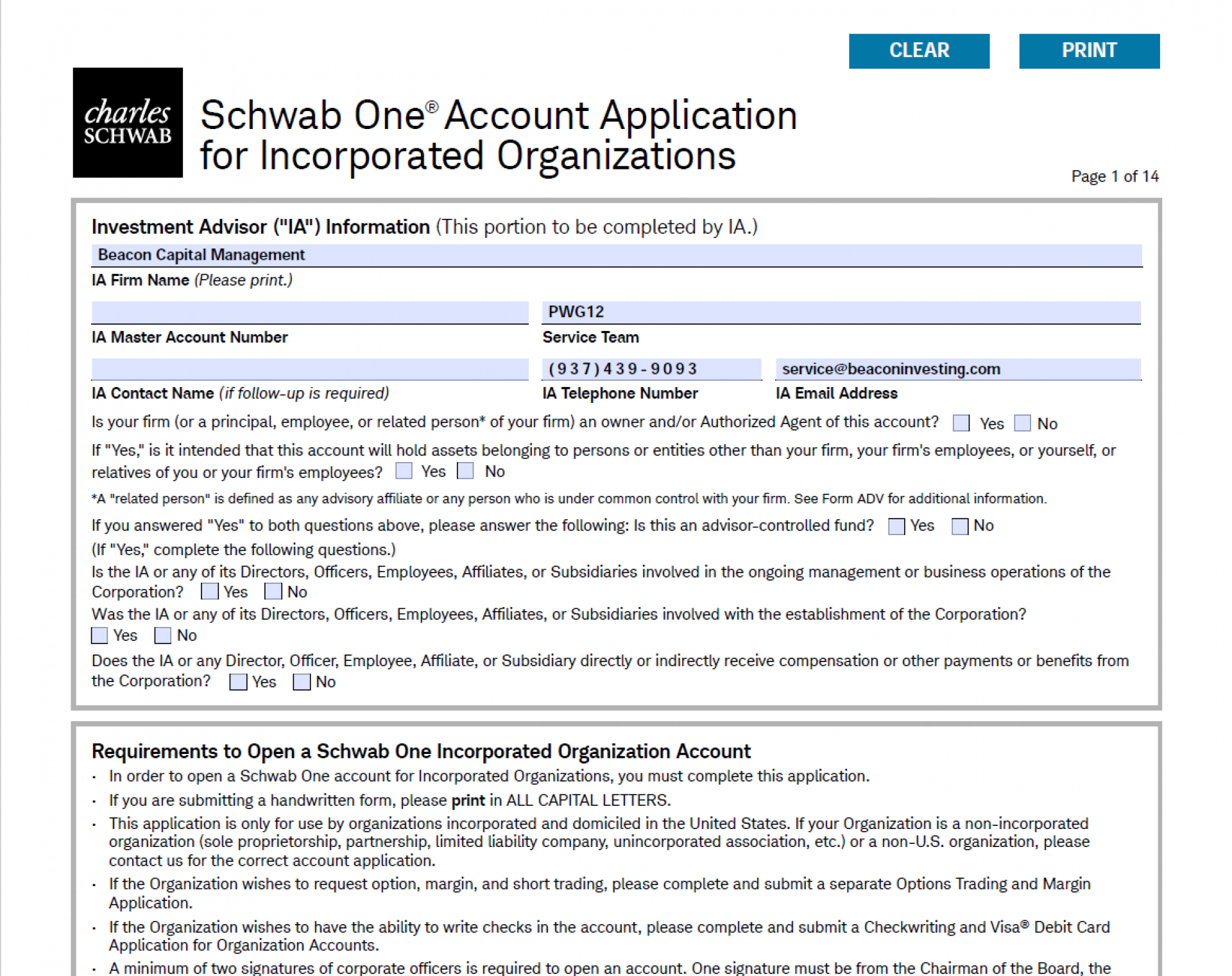1232x976 pixels.
Task: Click 'Investment Advisor ("IA") Information' heading
Action: pyautogui.click(x=261, y=227)
